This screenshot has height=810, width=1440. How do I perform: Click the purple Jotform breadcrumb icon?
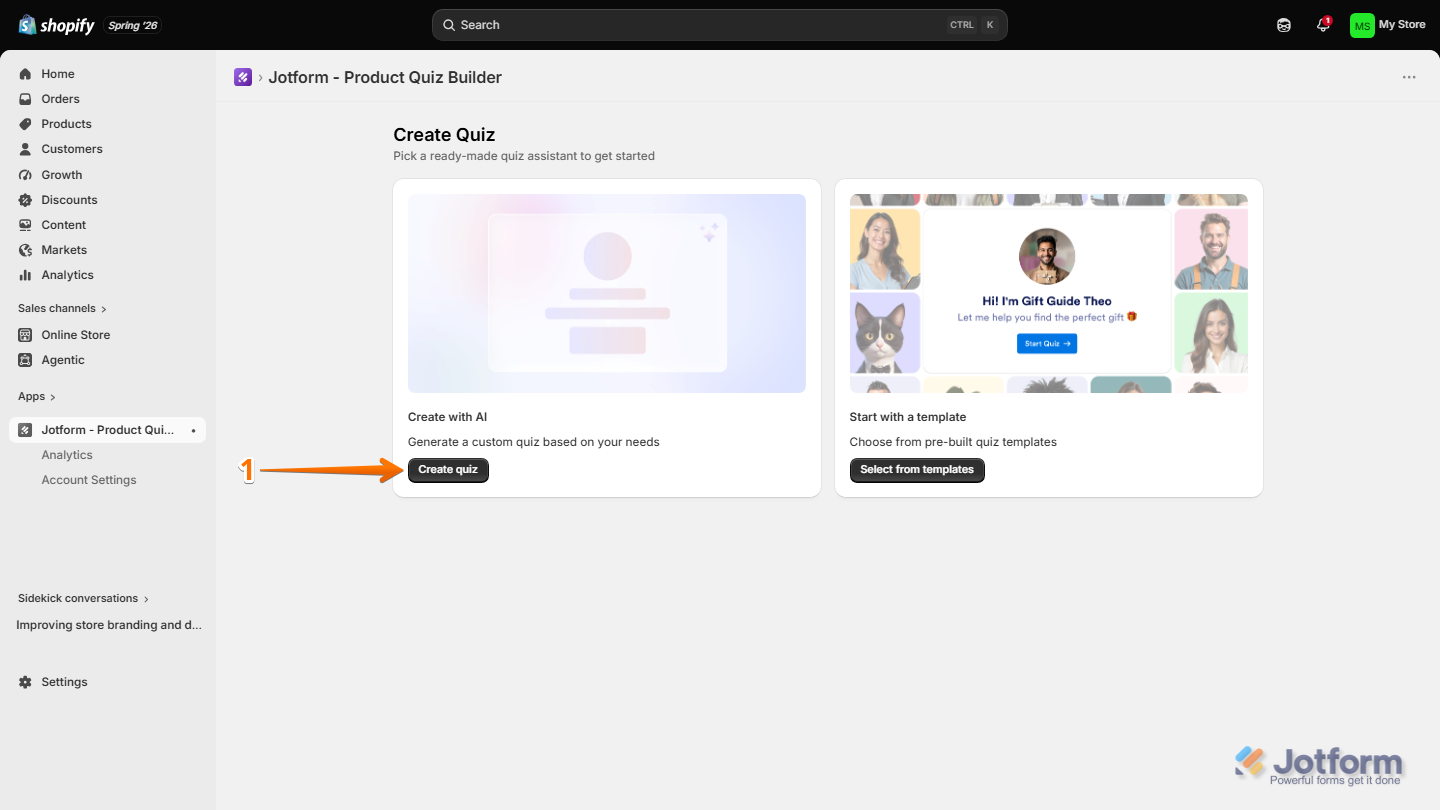pyautogui.click(x=243, y=77)
